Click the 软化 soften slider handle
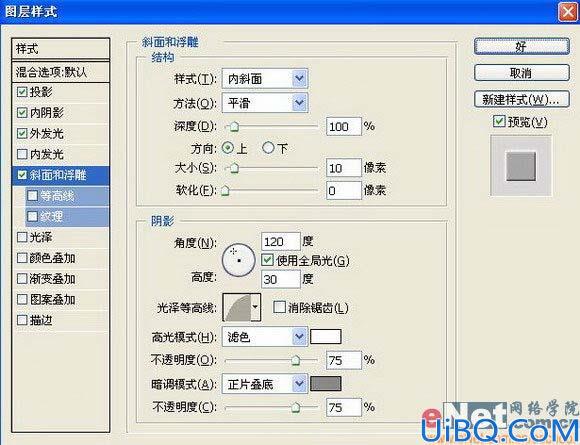Viewport: 580px width, 445px height. point(225,191)
